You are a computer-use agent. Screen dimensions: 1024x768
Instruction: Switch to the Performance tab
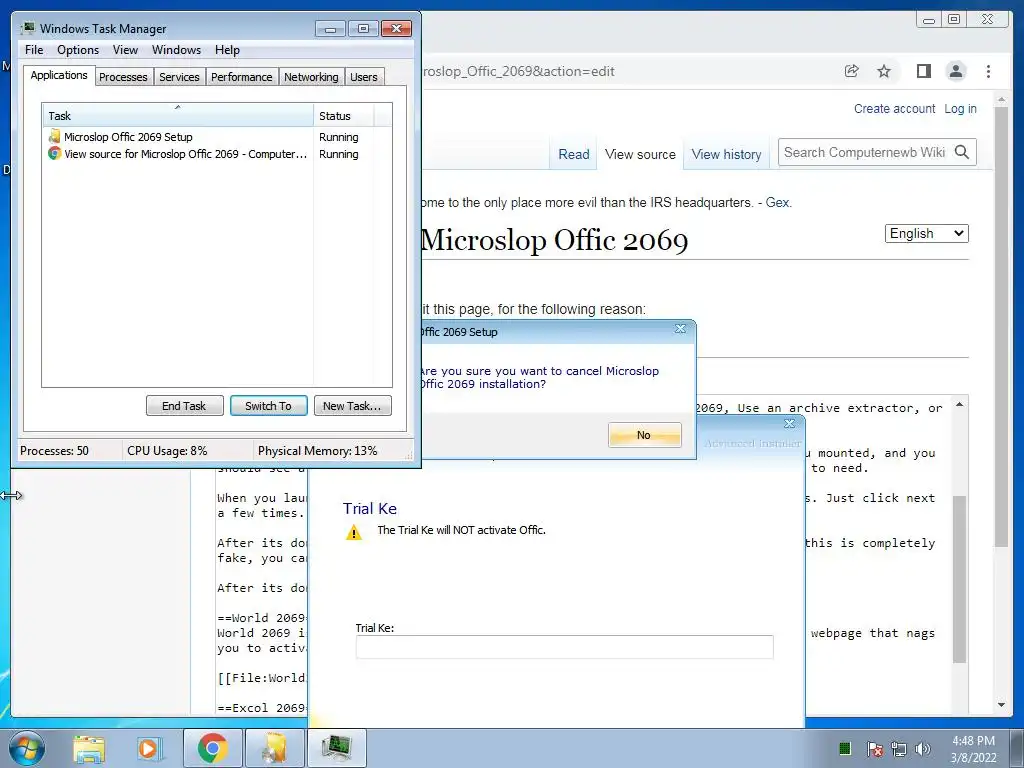click(x=242, y=77)
